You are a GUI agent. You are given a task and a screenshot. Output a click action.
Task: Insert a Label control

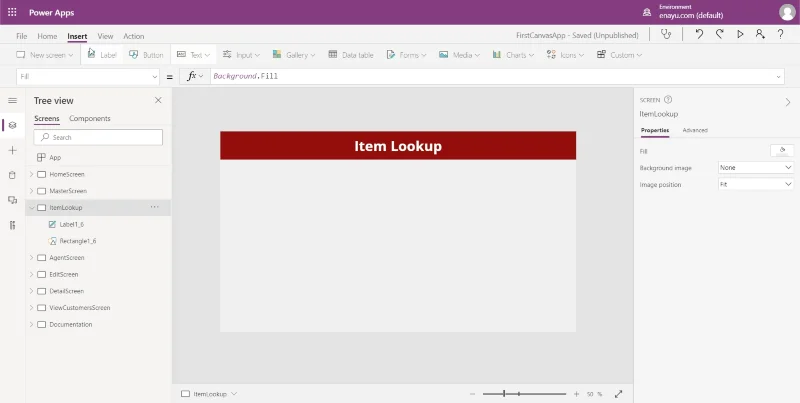tap(102, 55)
